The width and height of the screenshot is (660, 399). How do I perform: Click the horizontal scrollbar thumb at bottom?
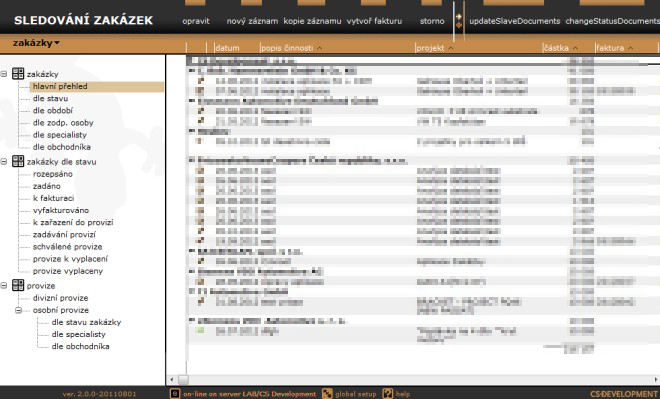pyautogui.click(x=183, y=379)
